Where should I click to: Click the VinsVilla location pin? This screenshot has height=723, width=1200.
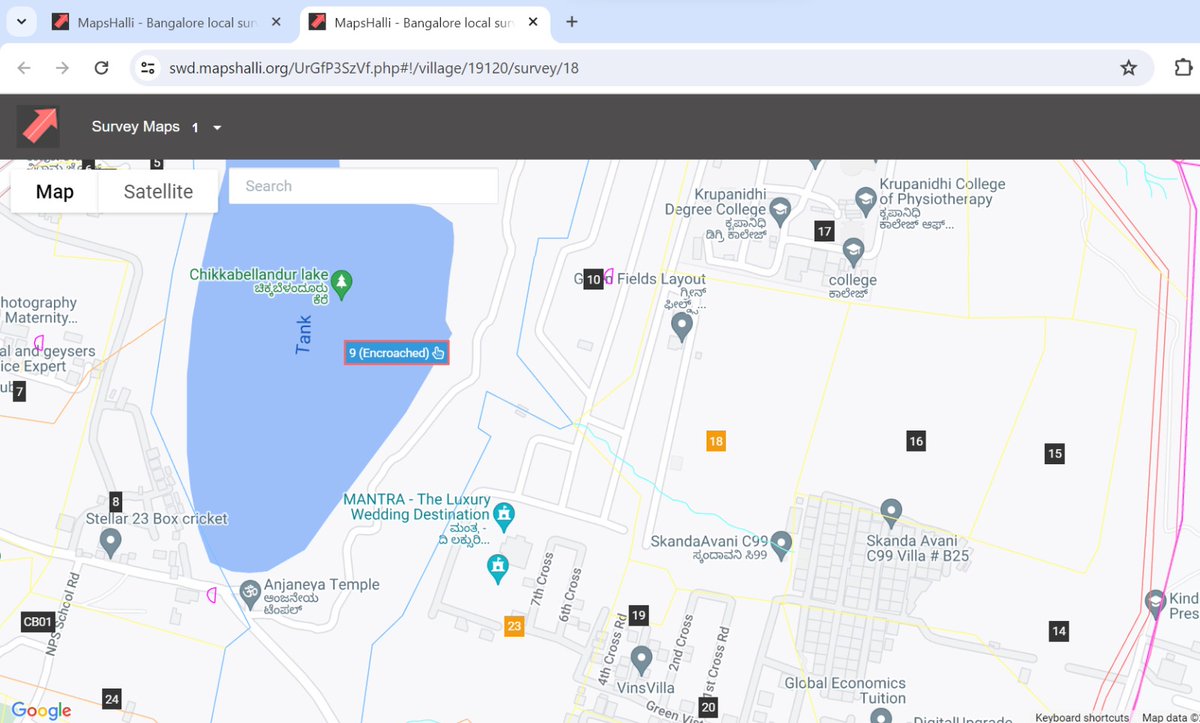642,659
